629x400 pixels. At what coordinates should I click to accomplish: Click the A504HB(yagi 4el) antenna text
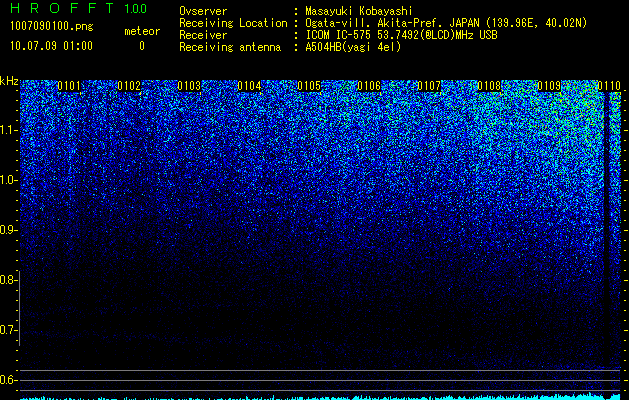coord(353,47)
